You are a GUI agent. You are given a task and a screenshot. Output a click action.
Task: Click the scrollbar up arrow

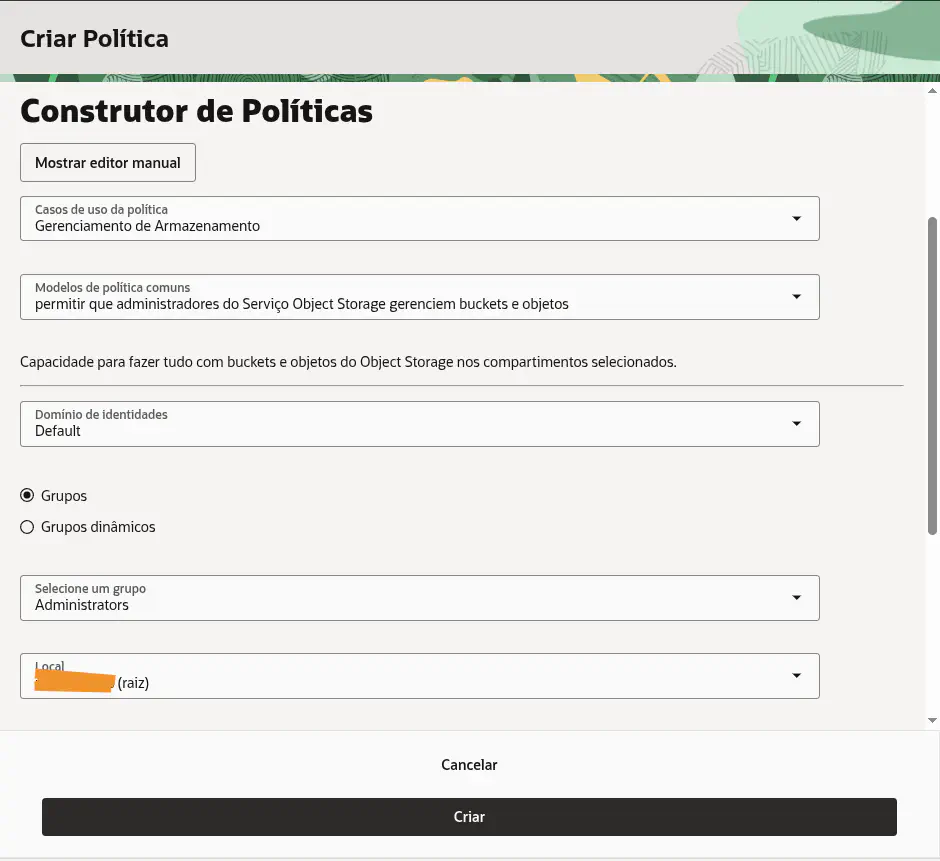pyautogui.click(x=932, y=91)
